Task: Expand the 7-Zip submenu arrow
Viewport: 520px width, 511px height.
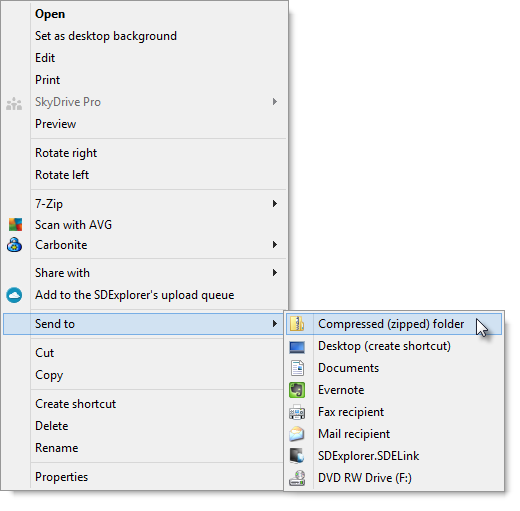Action: (x=275, y=203)
